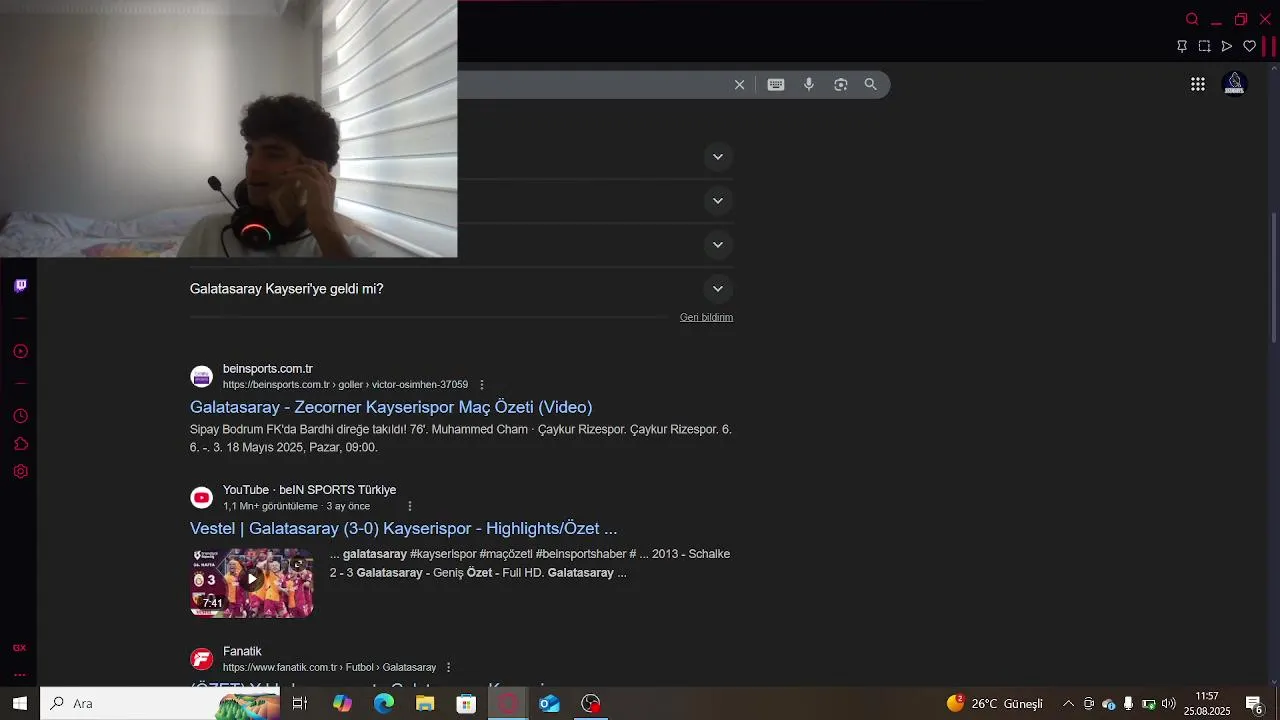The height and width of the screenshot is (720, 1280).
Task: Expand the first related question chevron
Action: [x=718, y=157]
